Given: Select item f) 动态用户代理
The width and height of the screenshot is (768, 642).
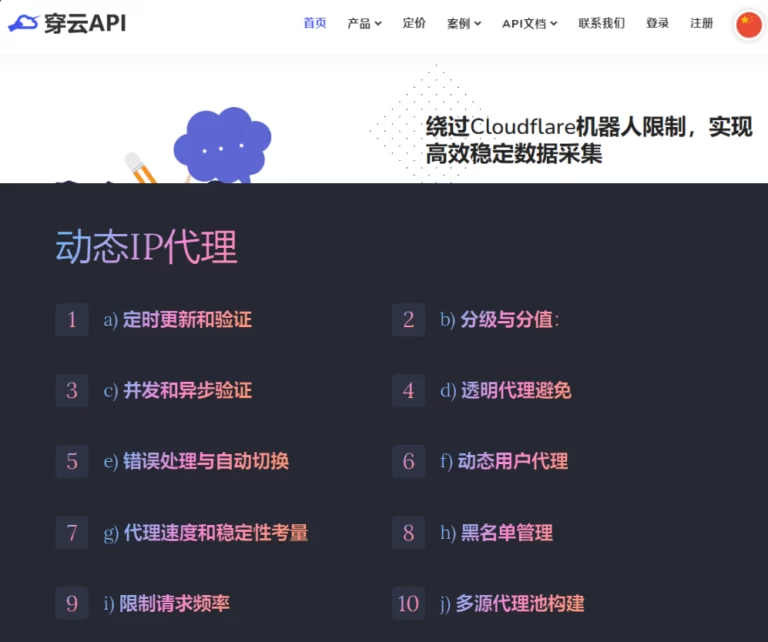Looking at the screenshot, I should coord(504,461).
